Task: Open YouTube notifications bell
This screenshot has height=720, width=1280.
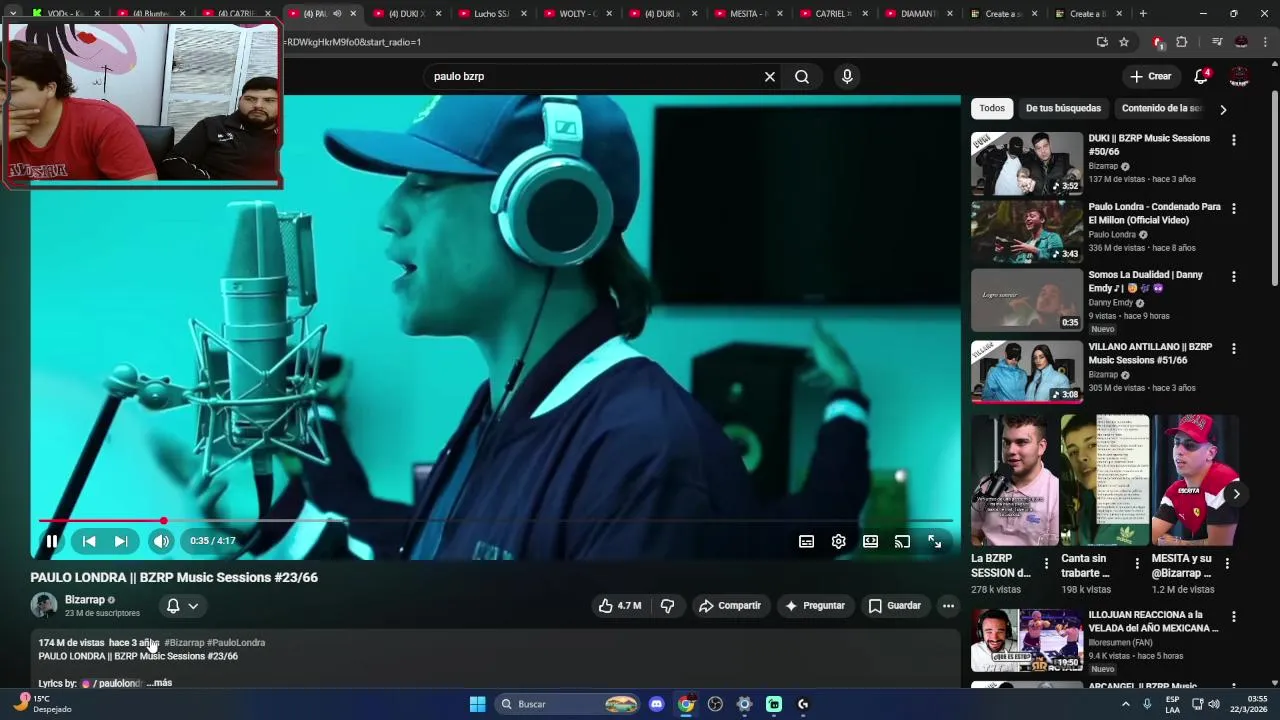Action: click(x=1201, y=77)
